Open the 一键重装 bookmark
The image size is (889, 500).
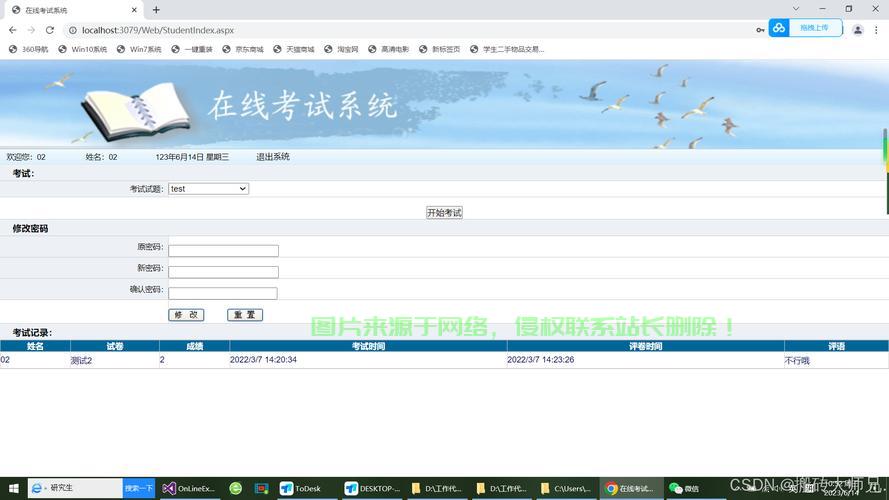tap(192, 49)
